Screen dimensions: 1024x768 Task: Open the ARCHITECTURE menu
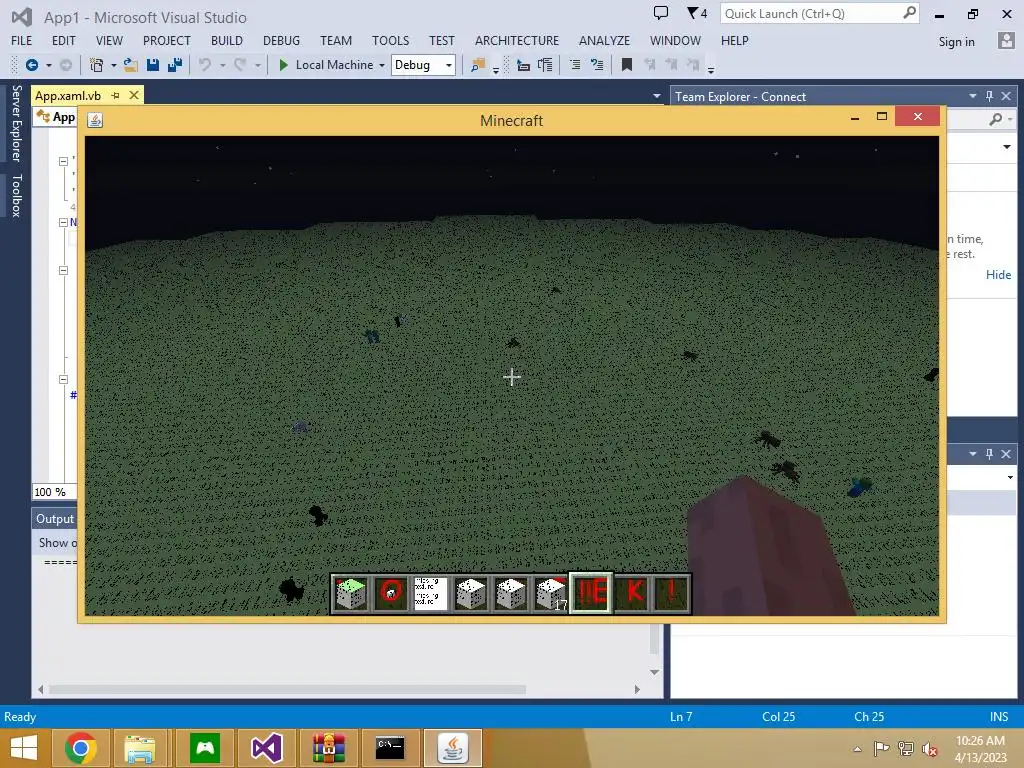click(x=517, y=40)
